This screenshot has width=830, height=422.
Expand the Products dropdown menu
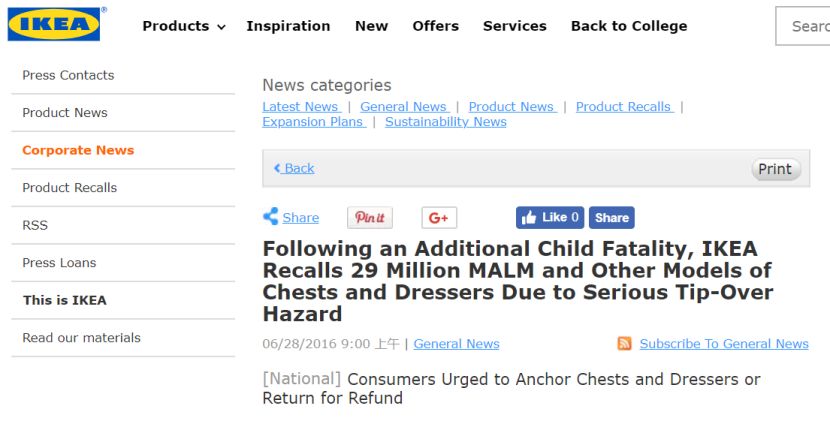184,26
